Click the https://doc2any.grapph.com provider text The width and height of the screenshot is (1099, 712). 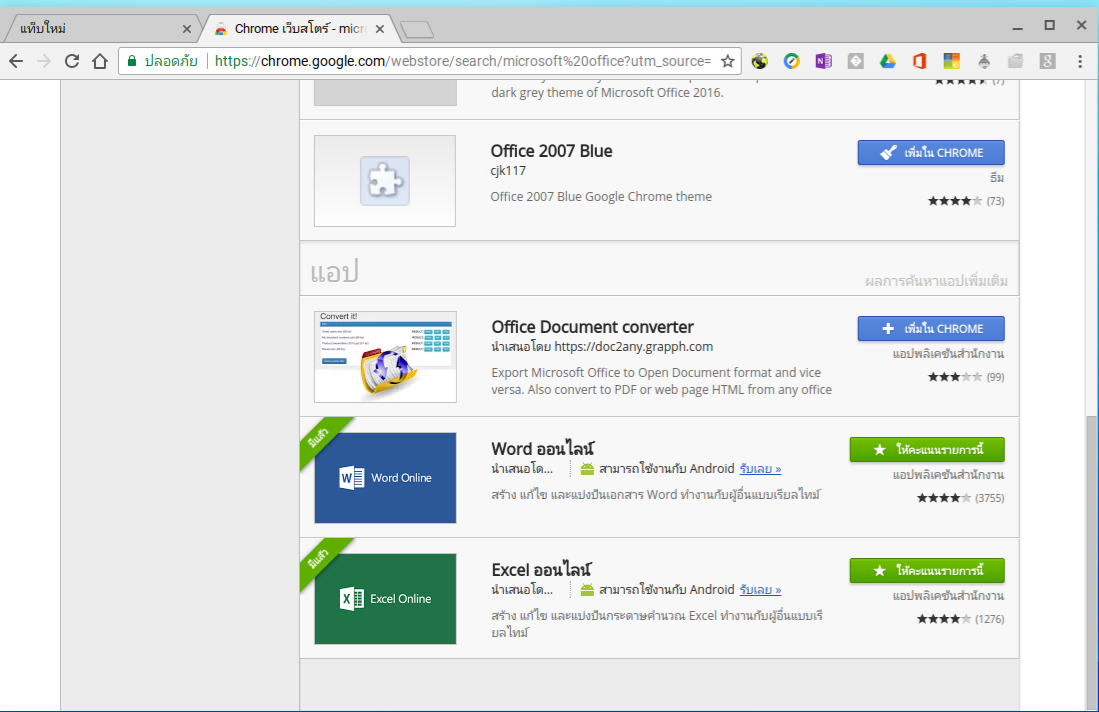click(x=634, y=347)
